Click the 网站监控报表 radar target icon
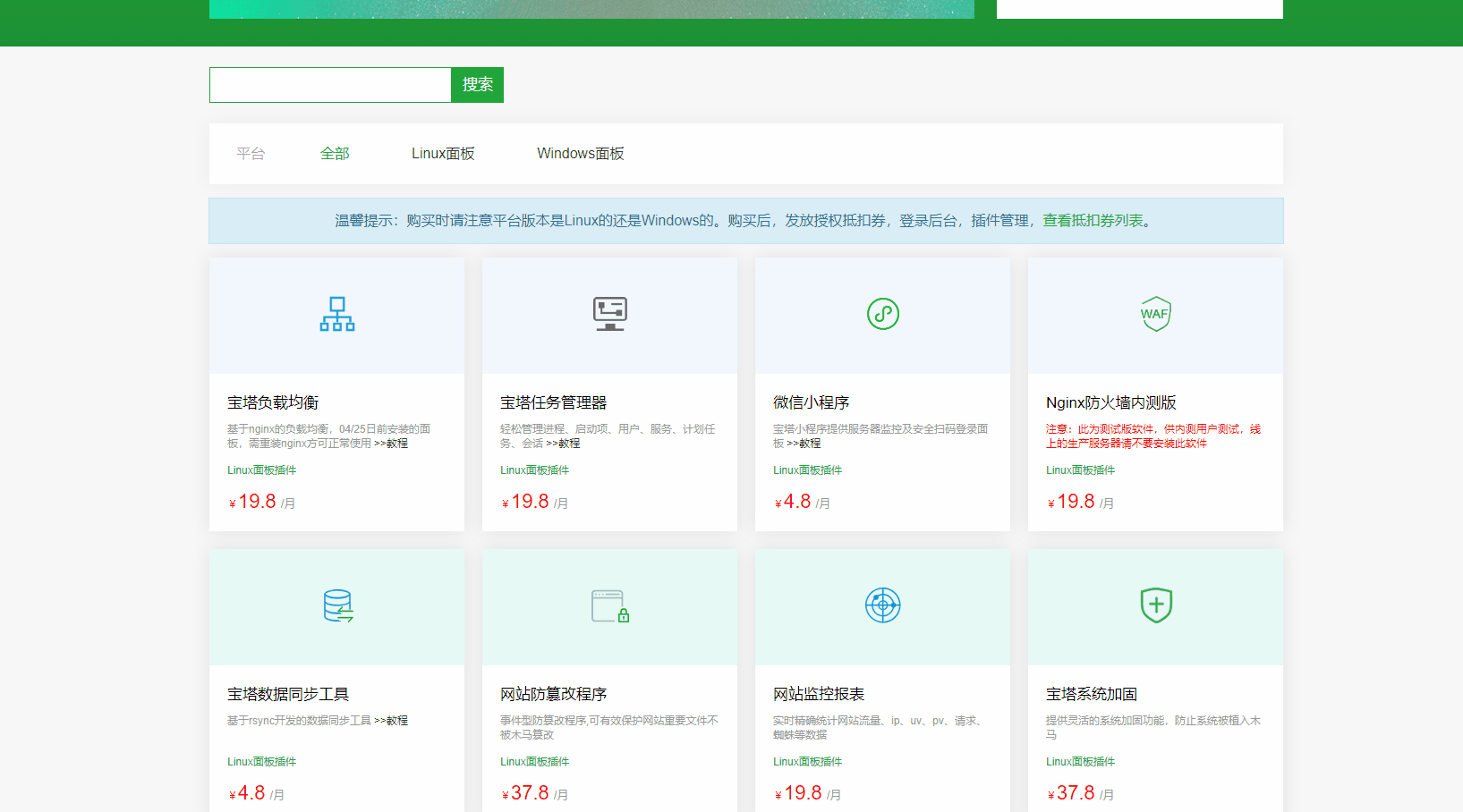 click(883, 605)
